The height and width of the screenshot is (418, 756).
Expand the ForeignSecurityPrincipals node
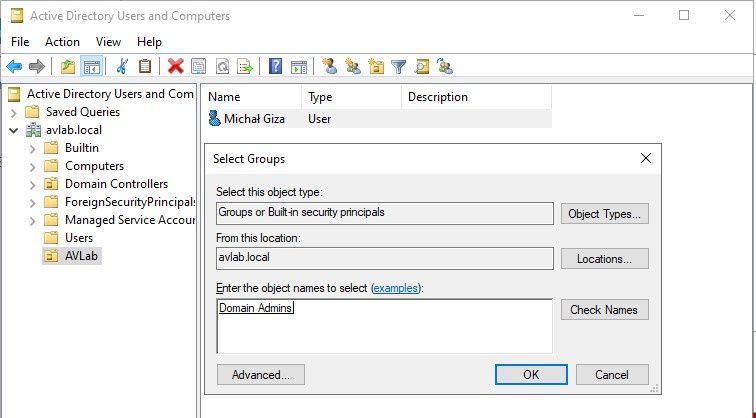[32, 202]
